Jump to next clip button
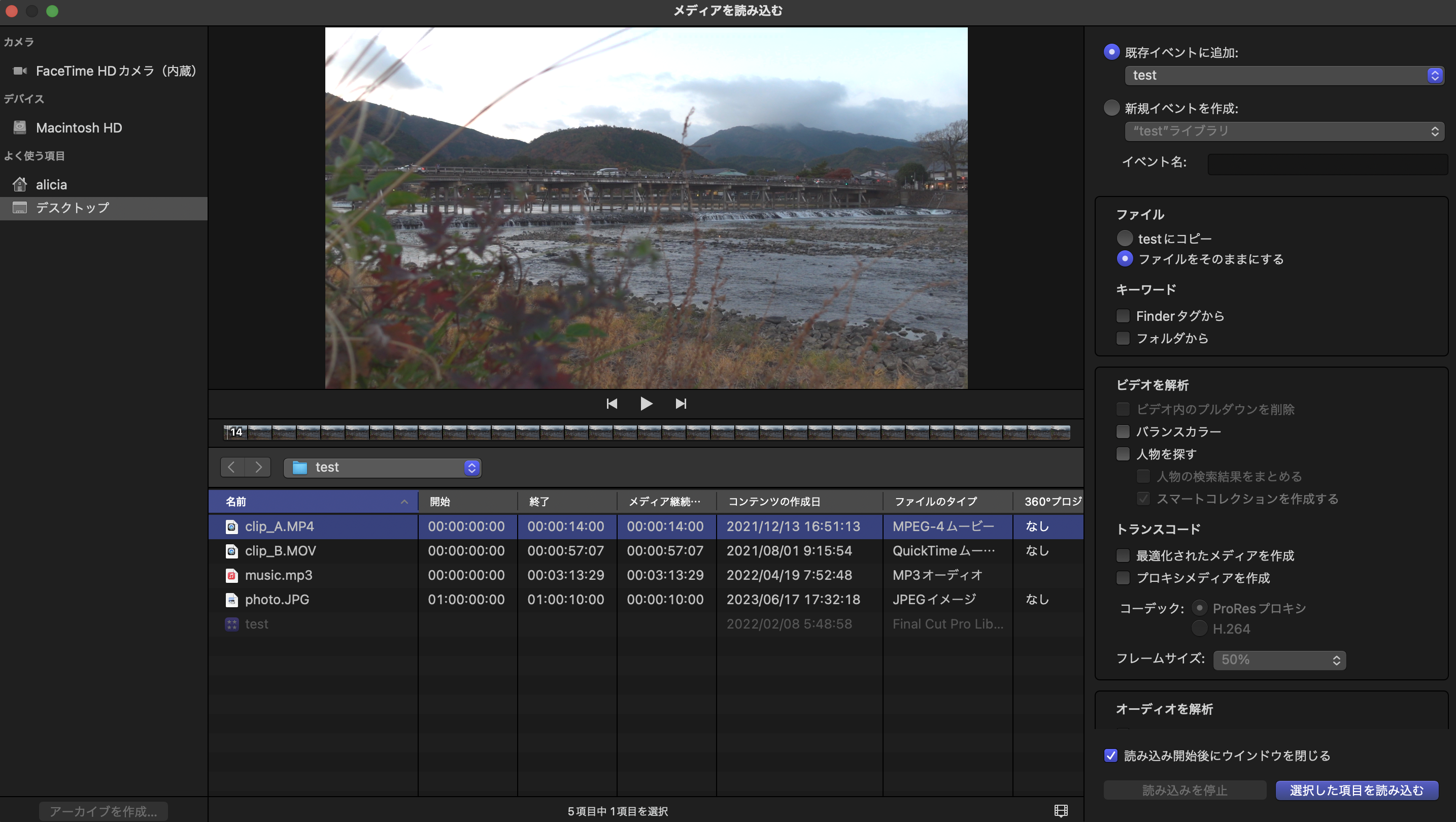 [681, 403]
